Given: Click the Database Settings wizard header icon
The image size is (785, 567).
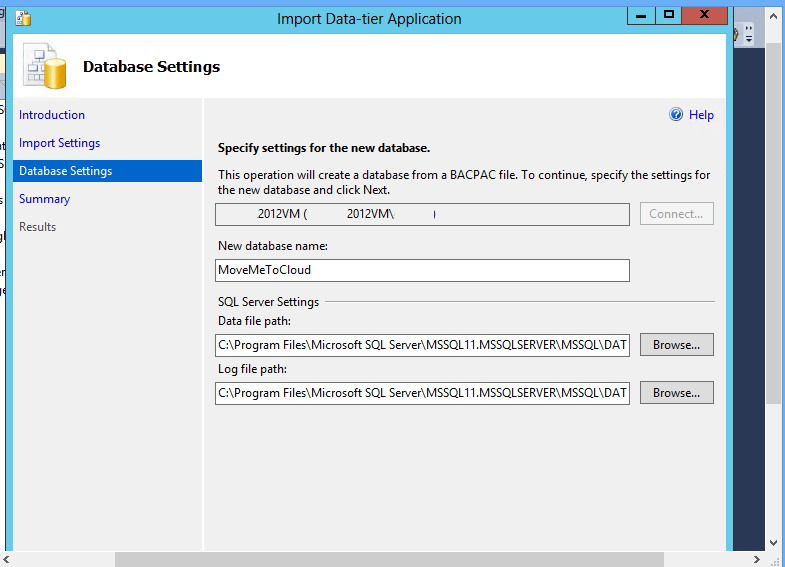Looking at the screenshot, I should click(x=45, y=67).
